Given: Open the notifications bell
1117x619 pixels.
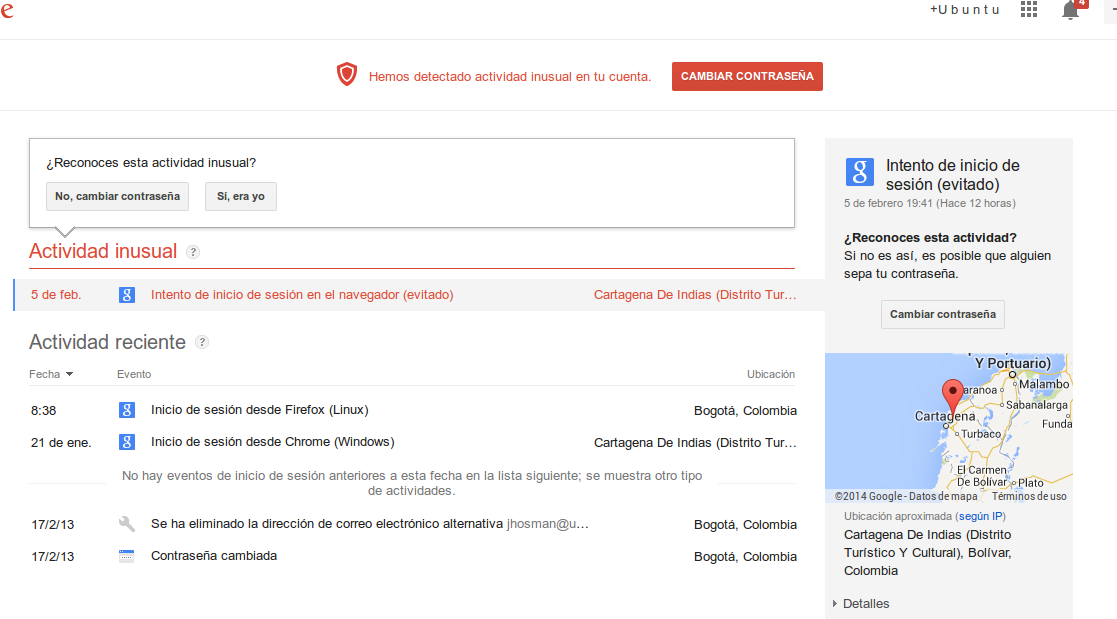Looking at the screenshot, I should pos(1070,10).
